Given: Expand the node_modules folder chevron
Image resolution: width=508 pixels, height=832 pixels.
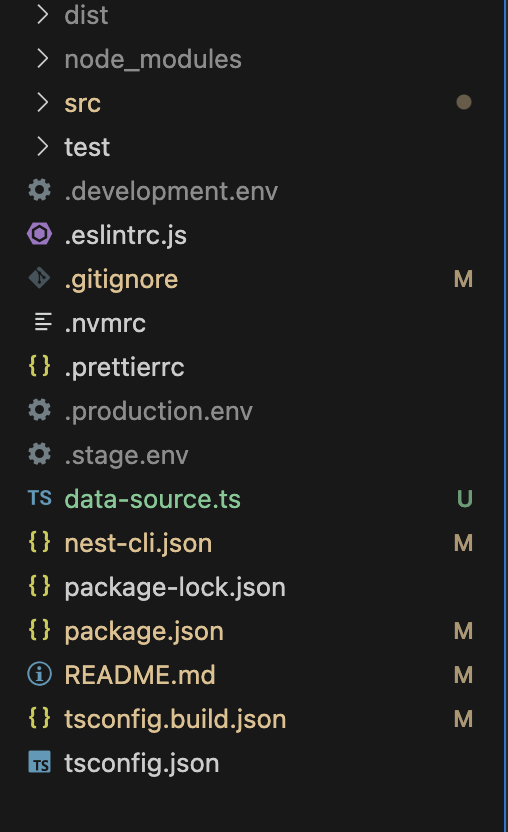Looking at the screenshot, I should click(x=42, y=58).
